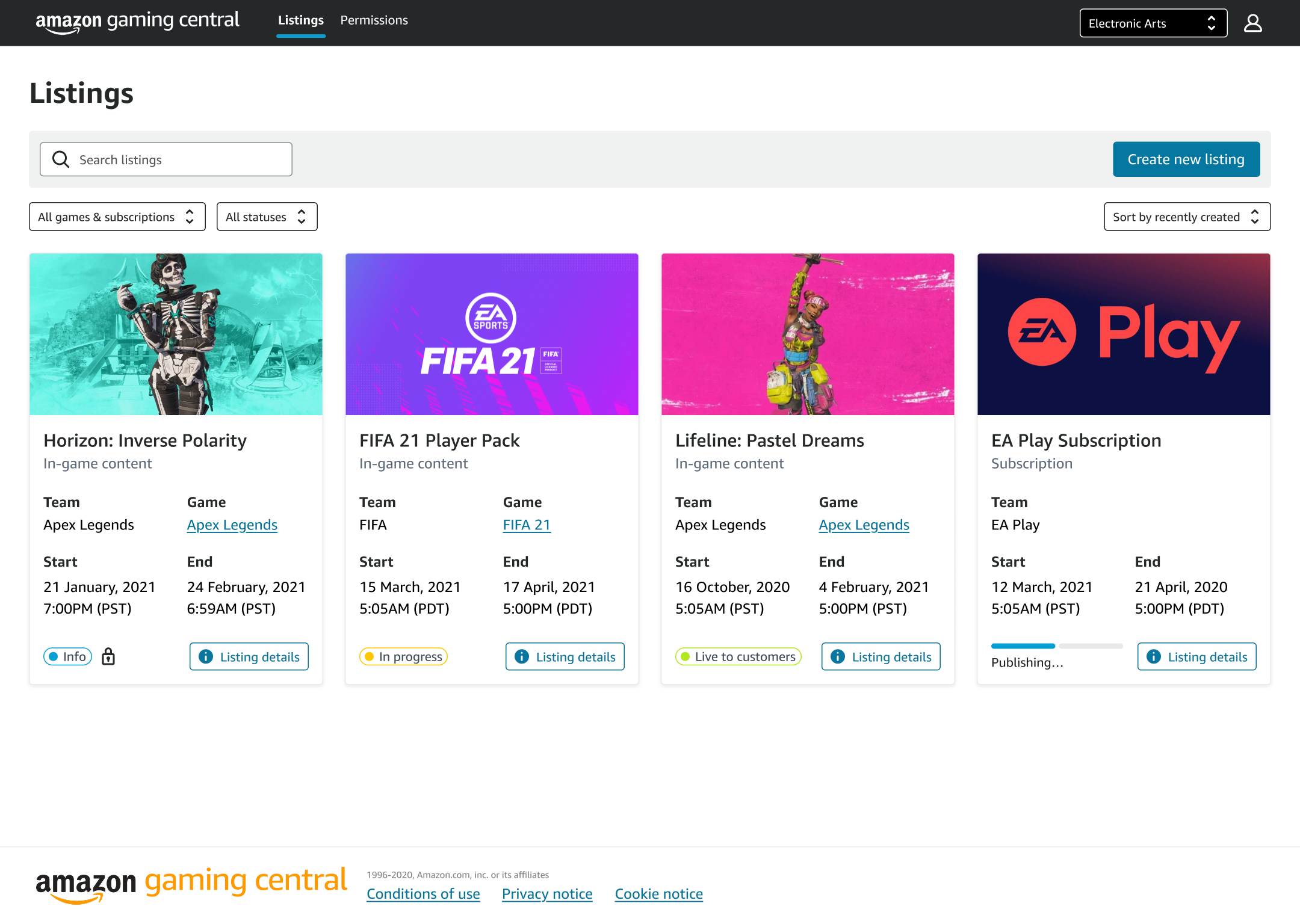Click the FIFA 21 thumbnail image
Viewport: 1300px width, 924px height.
[492, 334]
